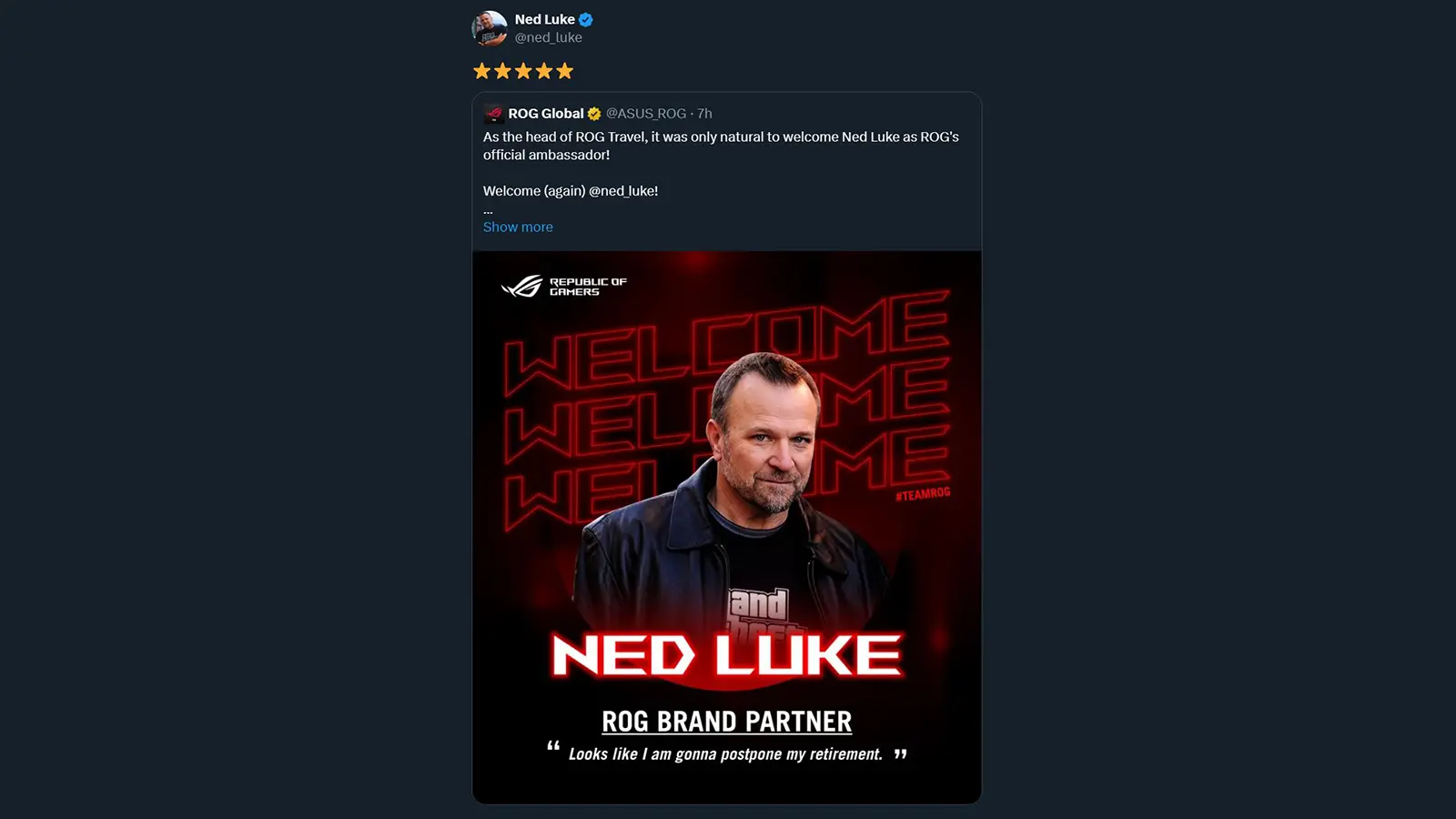Expand the quoted tweet with Show more
This screenshot has height=819, width=1456.
(x=518, y=227)
